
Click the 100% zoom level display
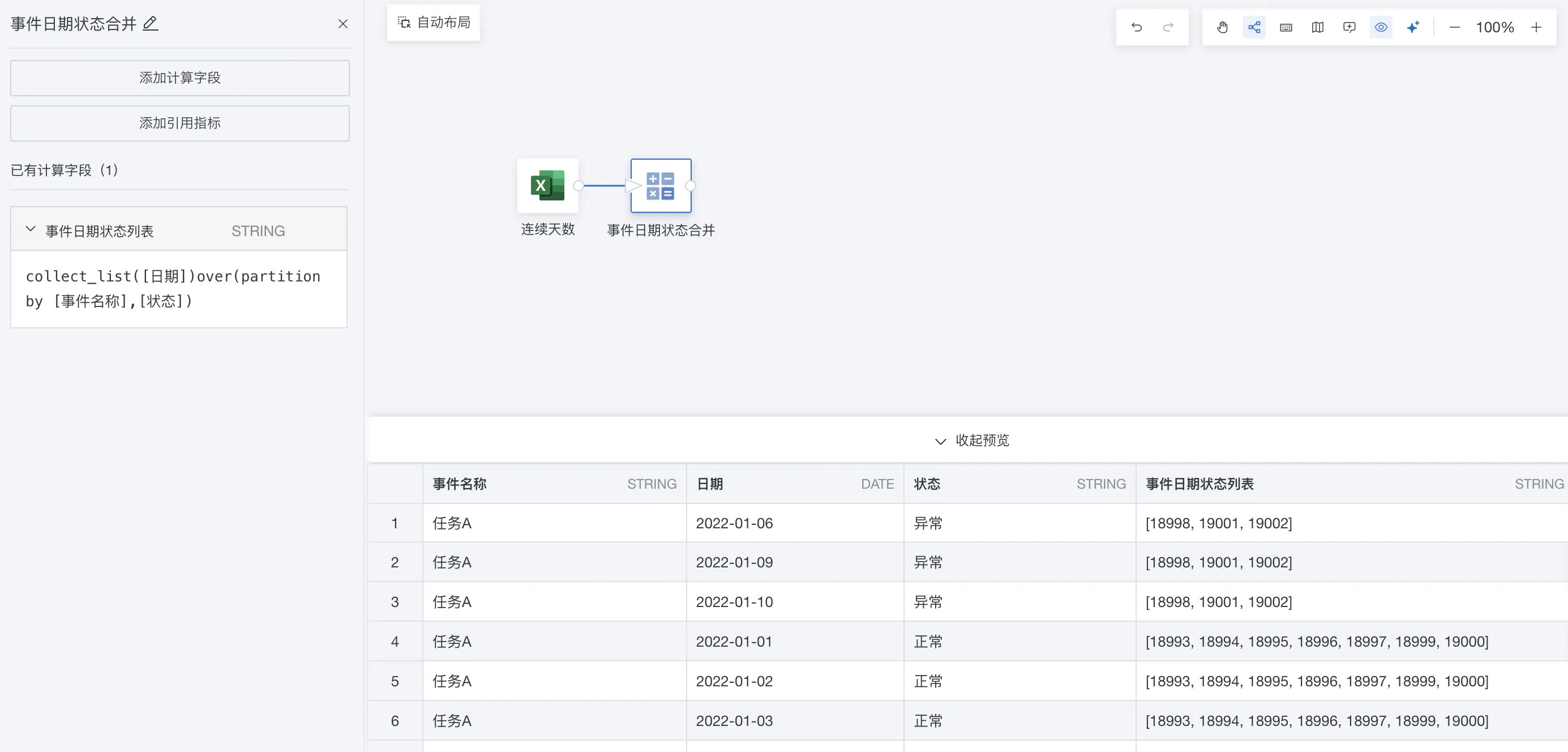pos(1494,27)
